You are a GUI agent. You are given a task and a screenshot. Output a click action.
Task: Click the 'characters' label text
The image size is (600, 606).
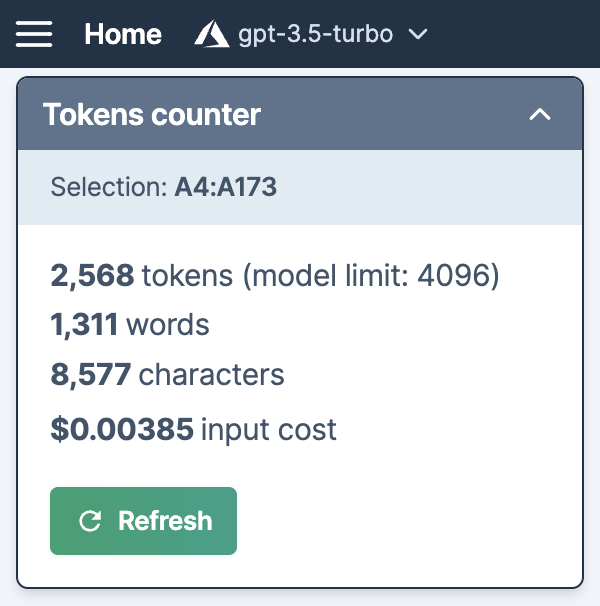coord(211,374)
